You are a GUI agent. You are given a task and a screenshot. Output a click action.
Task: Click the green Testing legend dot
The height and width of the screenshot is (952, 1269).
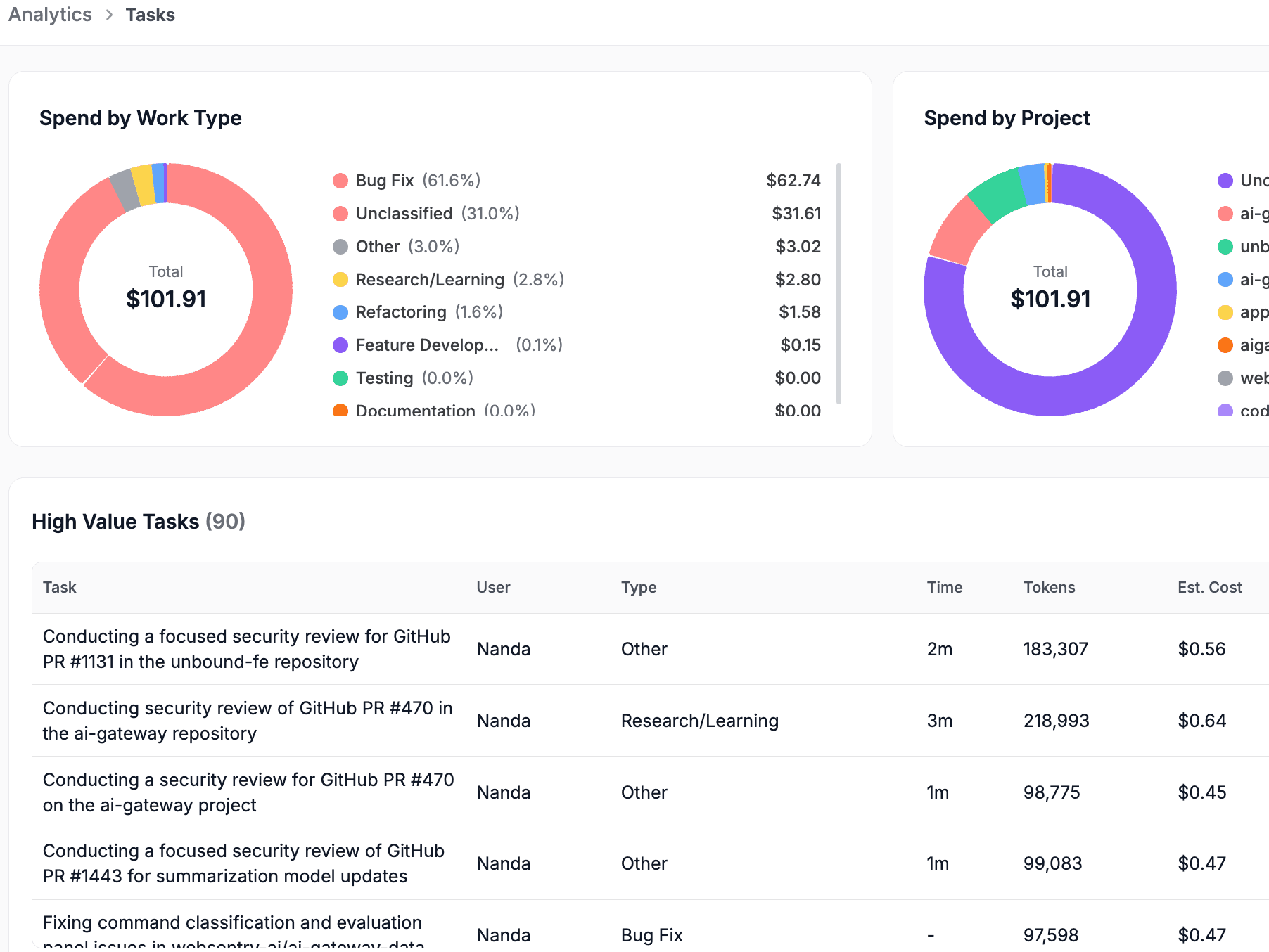coord(341,378)
